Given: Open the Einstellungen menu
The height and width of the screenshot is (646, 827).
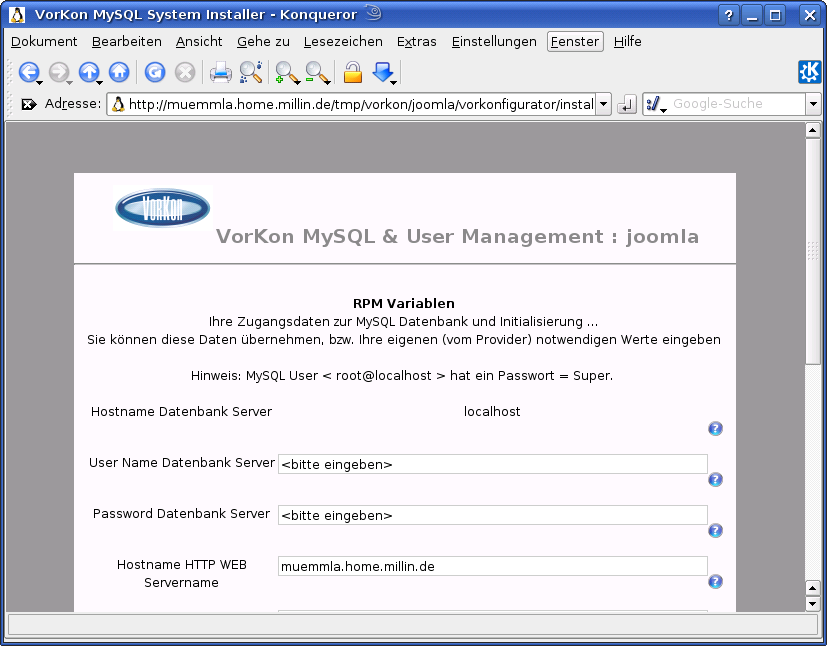Looking at the screenshot, I should pos(494,42).
